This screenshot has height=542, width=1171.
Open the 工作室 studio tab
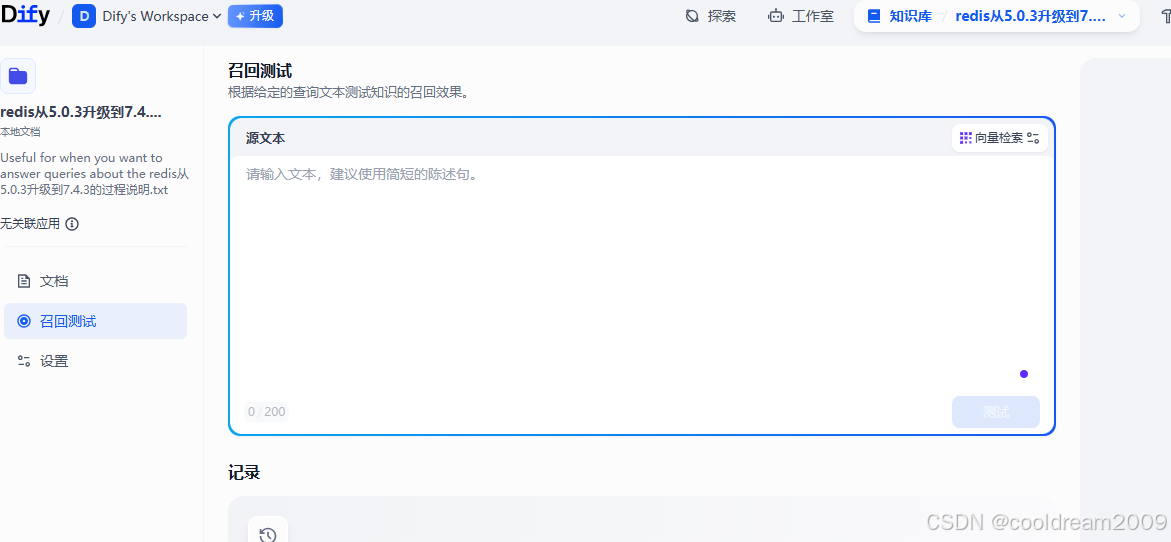[x=801, y=16]
